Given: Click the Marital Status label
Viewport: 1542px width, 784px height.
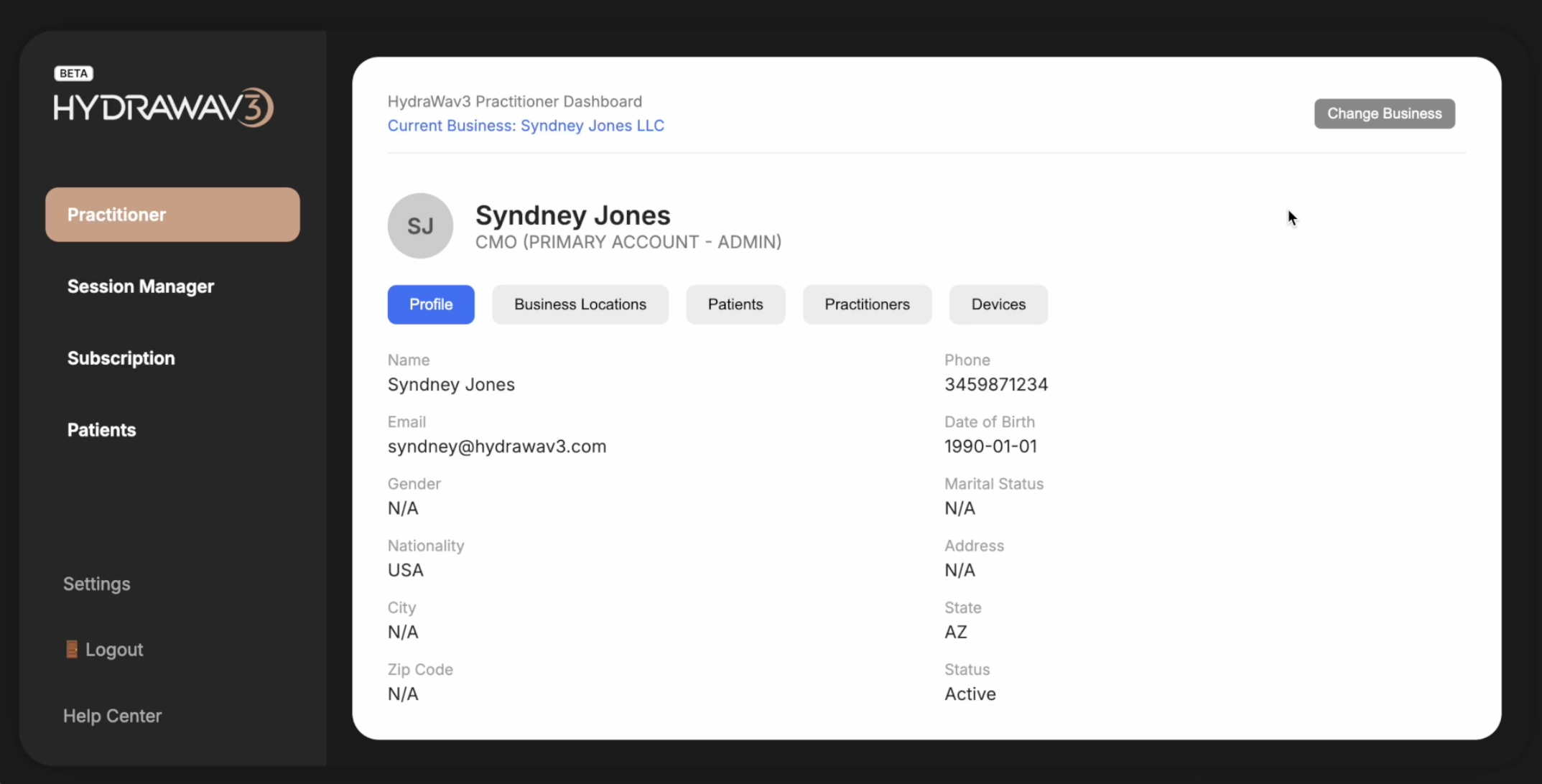Looking at the screenshot, I should [994, 484].
